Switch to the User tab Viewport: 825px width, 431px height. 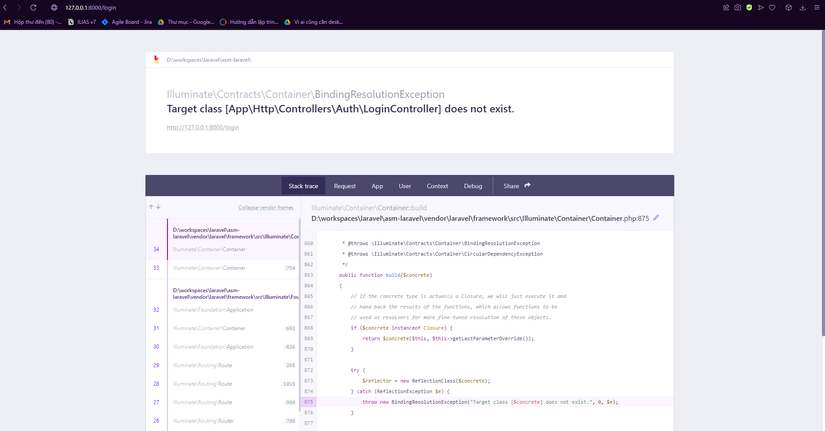pos(405,186)
